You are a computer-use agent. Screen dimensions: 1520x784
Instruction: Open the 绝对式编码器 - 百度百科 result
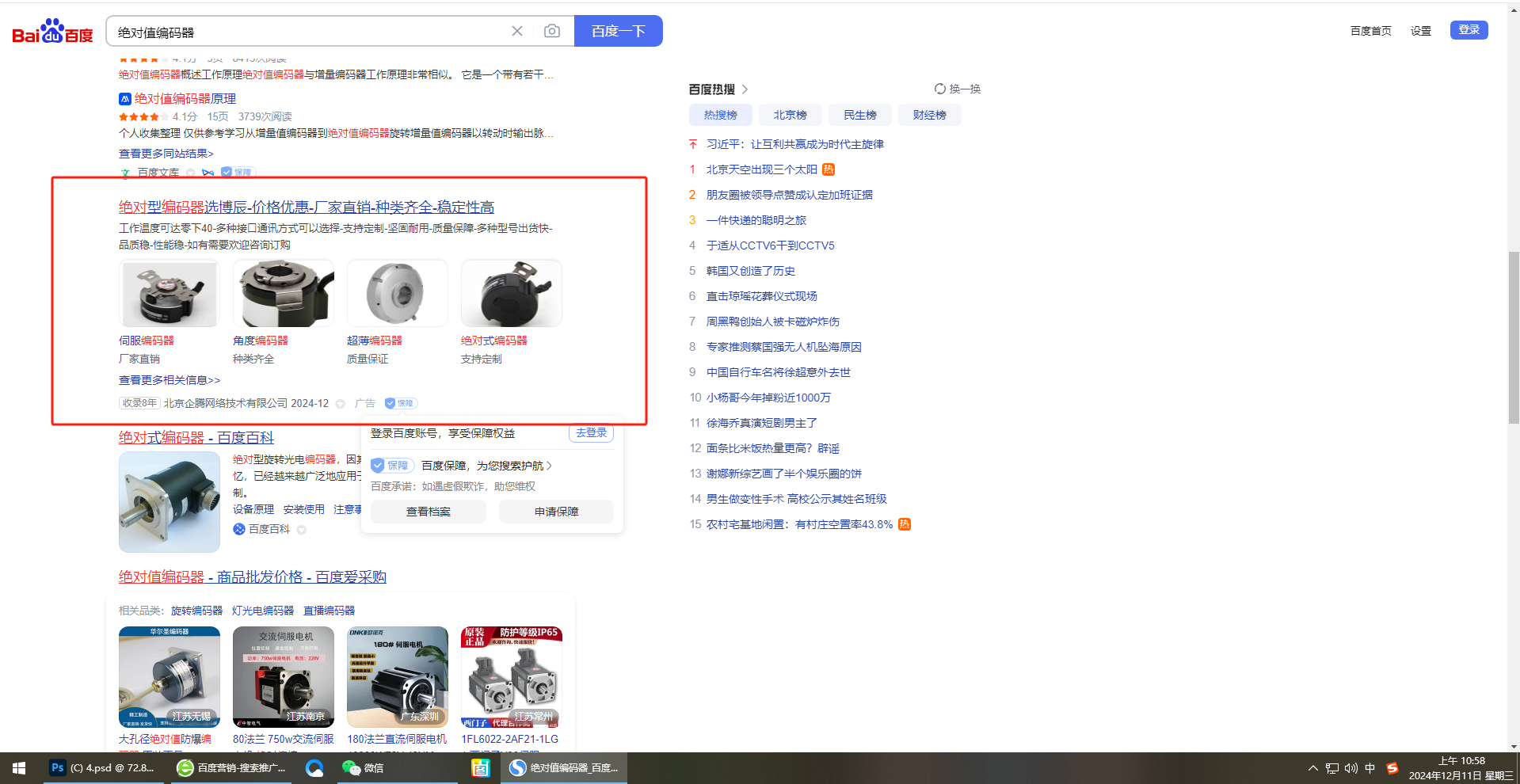click(196, 438)
